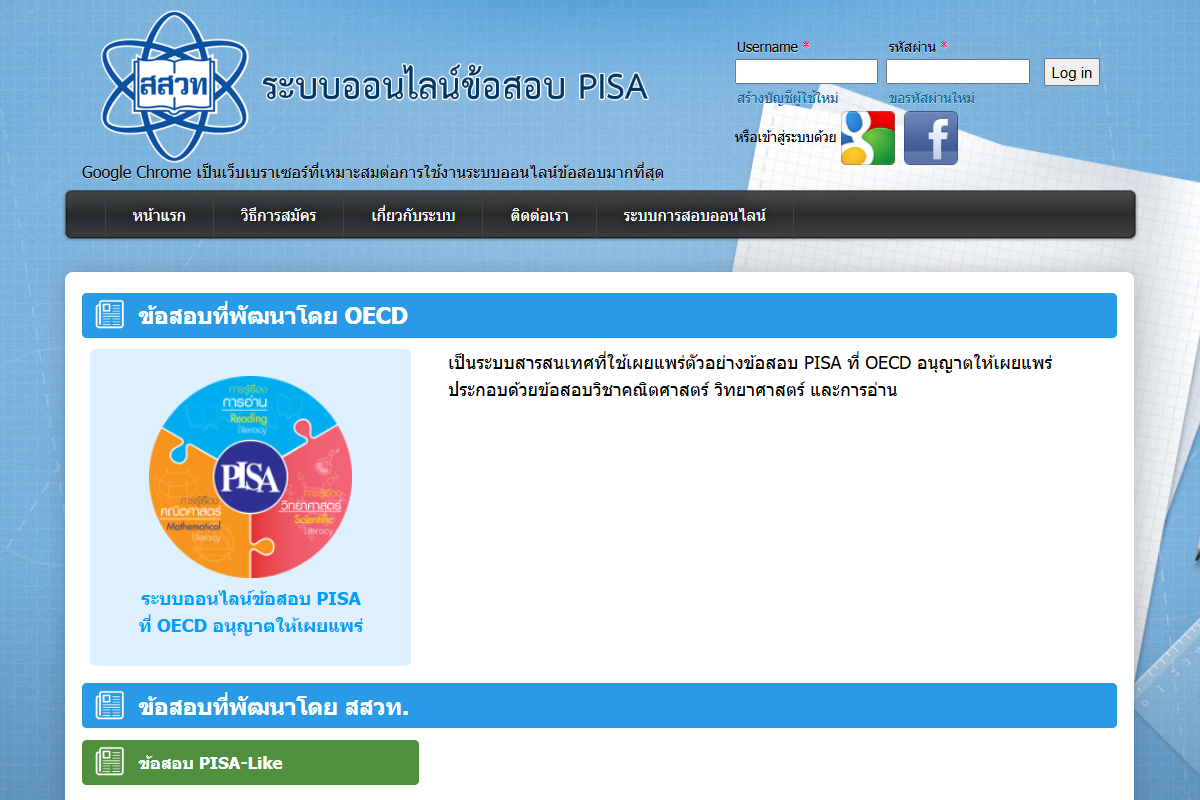The width and height of the screenshot is (1200, 800).
Task: Open the สร้างบัญชีผู้ใช้ใหม่ link
Action: (x=787, y=98)
